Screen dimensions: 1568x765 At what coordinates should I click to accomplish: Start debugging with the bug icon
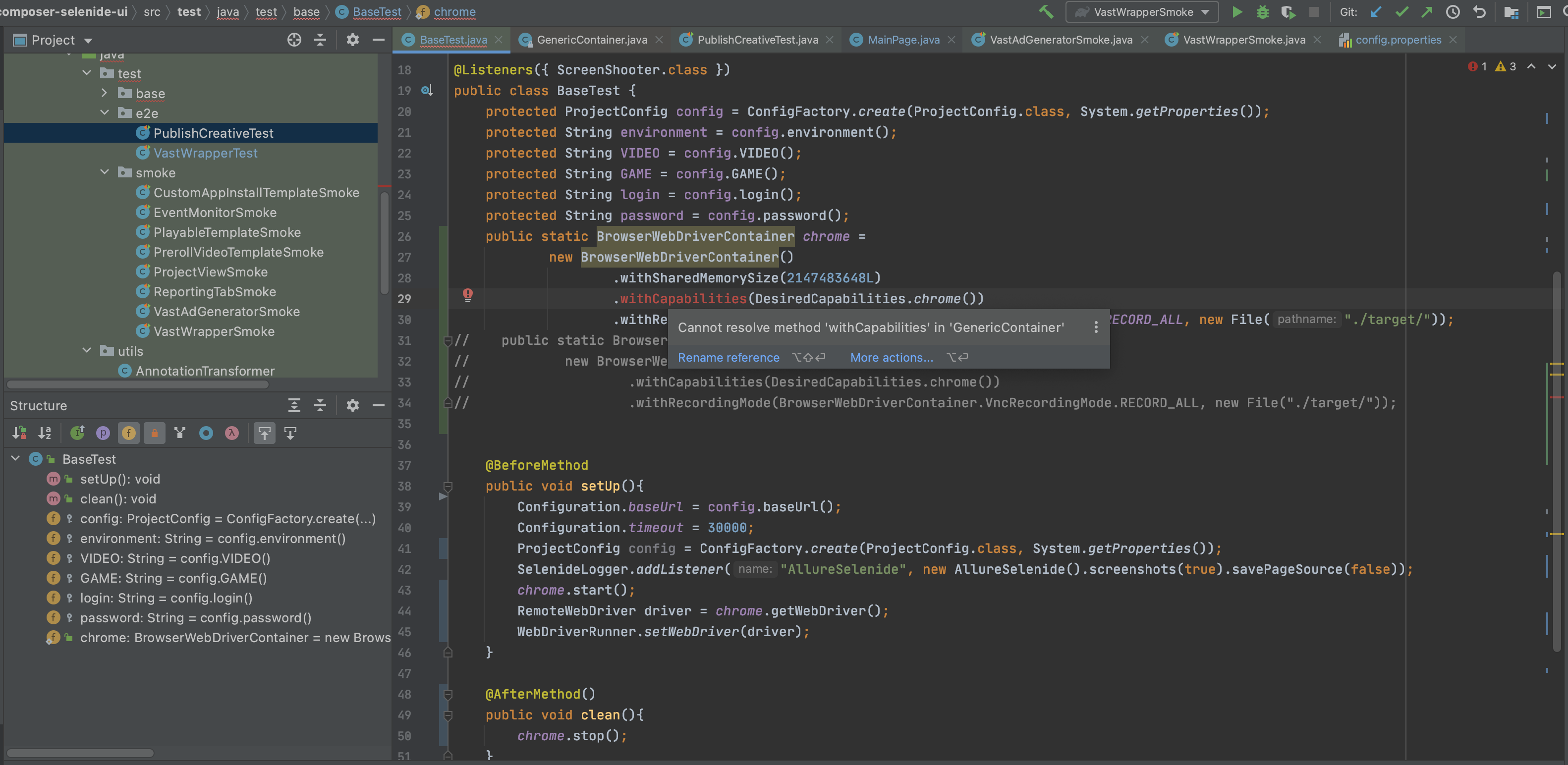[1262, 11]
